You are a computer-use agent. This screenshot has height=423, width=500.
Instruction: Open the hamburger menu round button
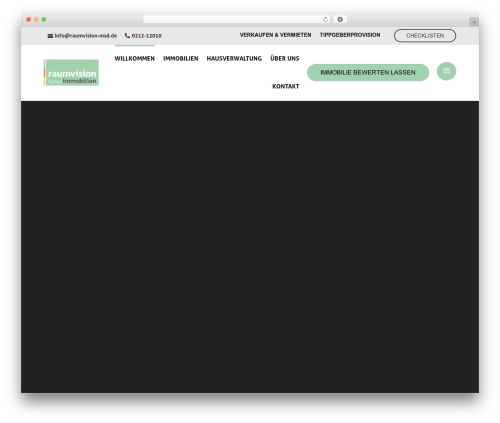pyautogui.click(x=446, y=71)
